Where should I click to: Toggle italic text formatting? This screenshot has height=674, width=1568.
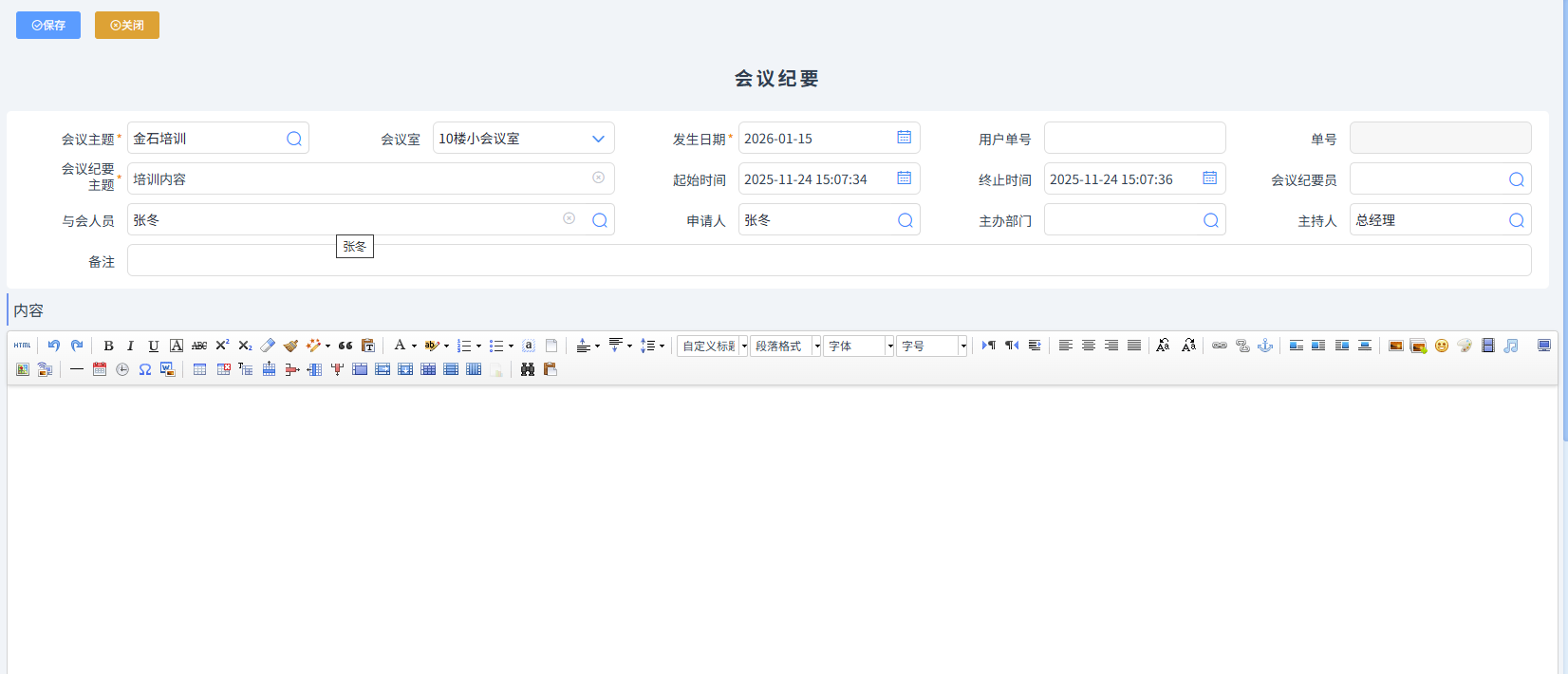pyautogui.click(x=131, y=346)
